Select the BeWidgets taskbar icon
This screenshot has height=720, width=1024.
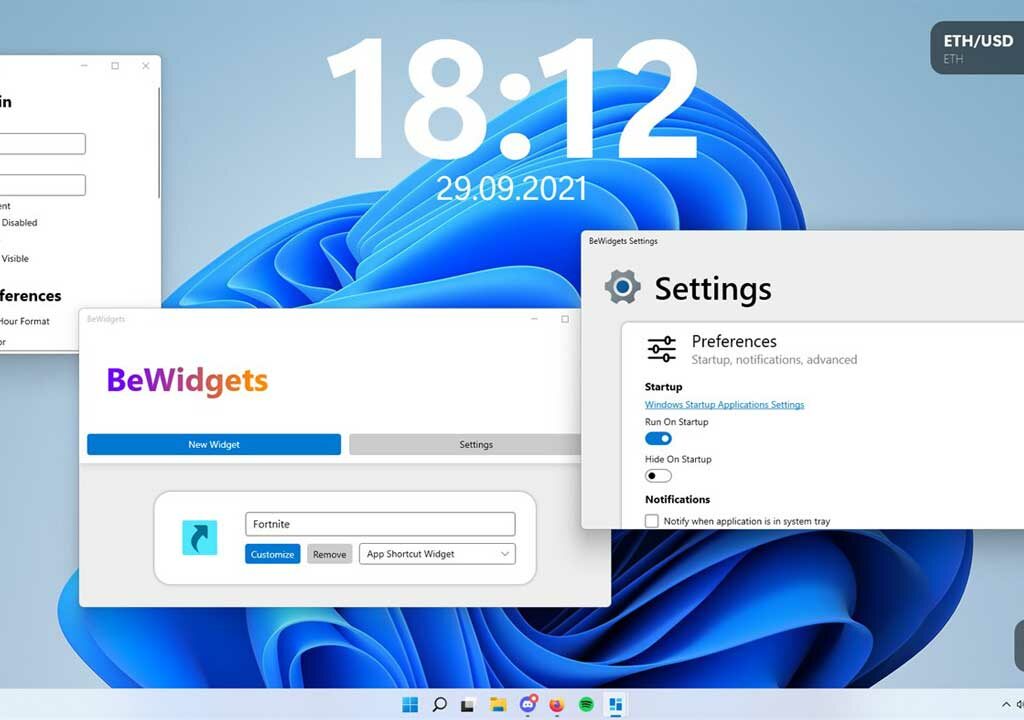(612, 705)
